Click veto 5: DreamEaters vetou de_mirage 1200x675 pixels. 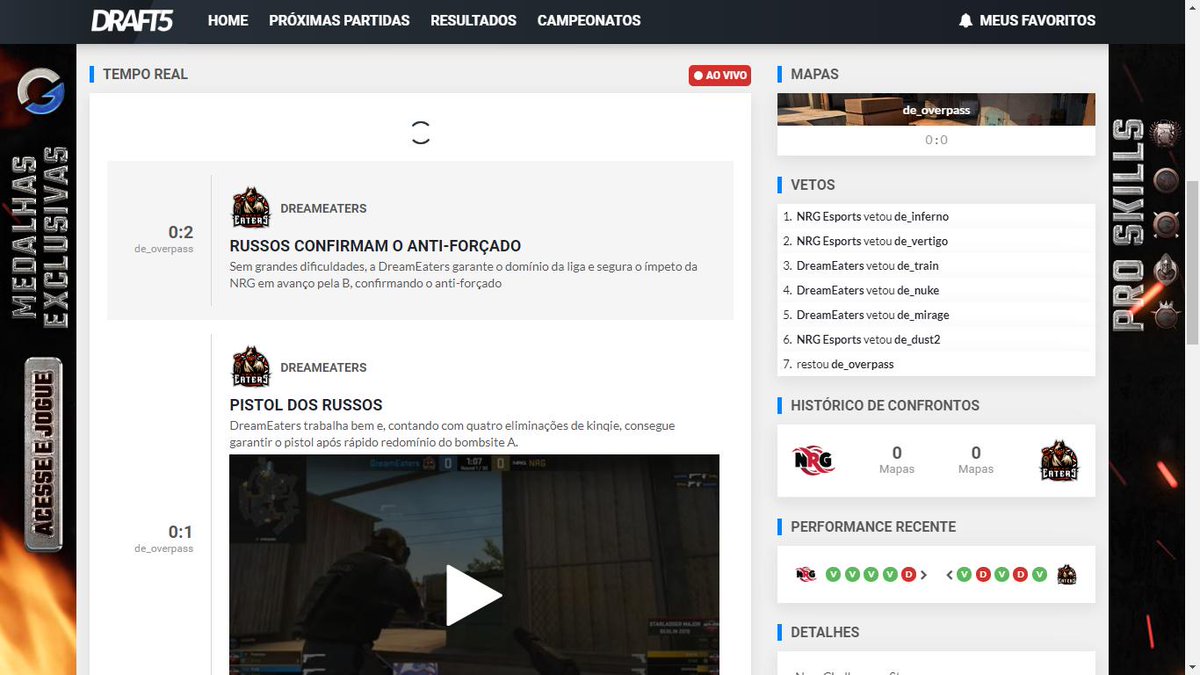tap(936, 315)
